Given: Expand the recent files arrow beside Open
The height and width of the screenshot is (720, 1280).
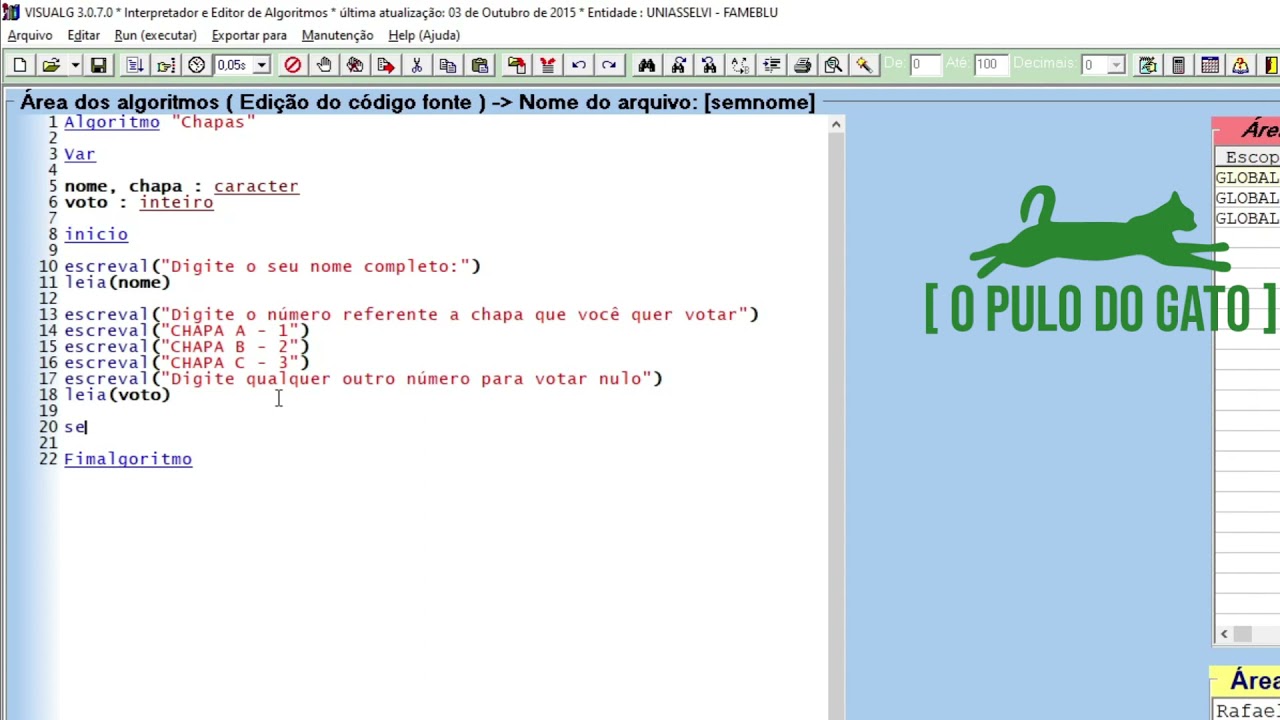Looking at the screenshot, I should click(x=75, y=65).
